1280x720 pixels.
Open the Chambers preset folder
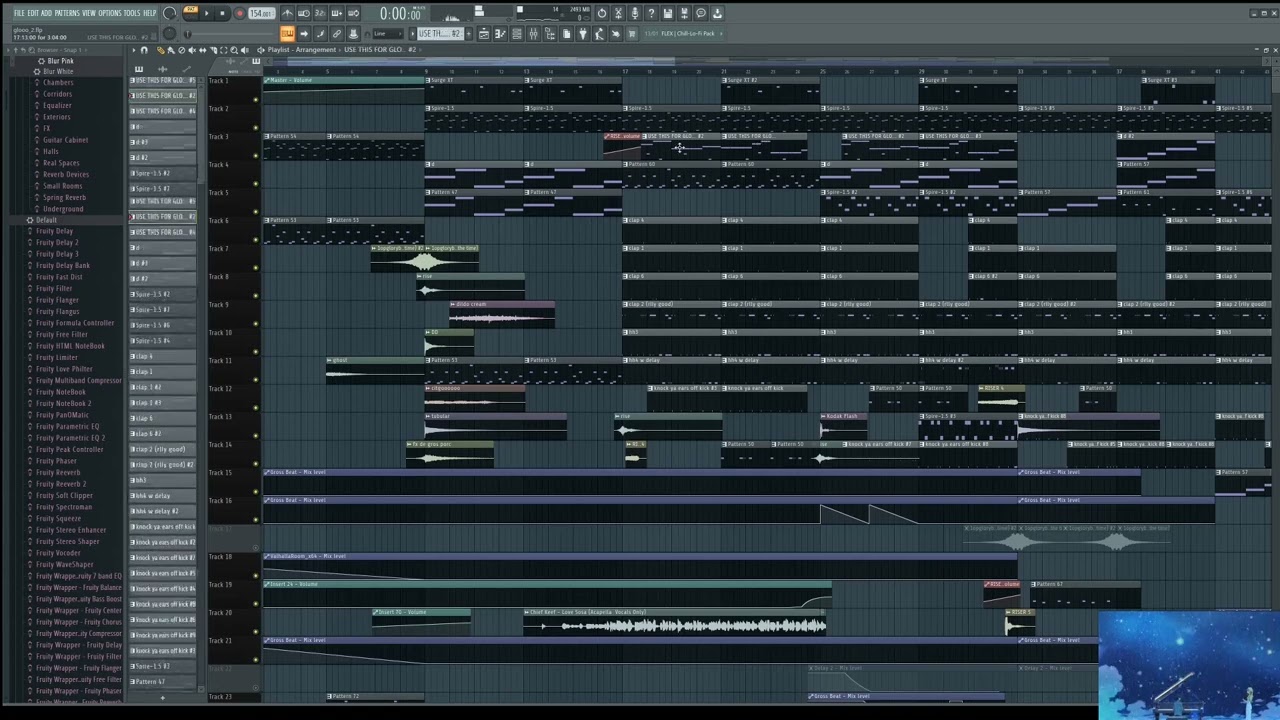58,82
